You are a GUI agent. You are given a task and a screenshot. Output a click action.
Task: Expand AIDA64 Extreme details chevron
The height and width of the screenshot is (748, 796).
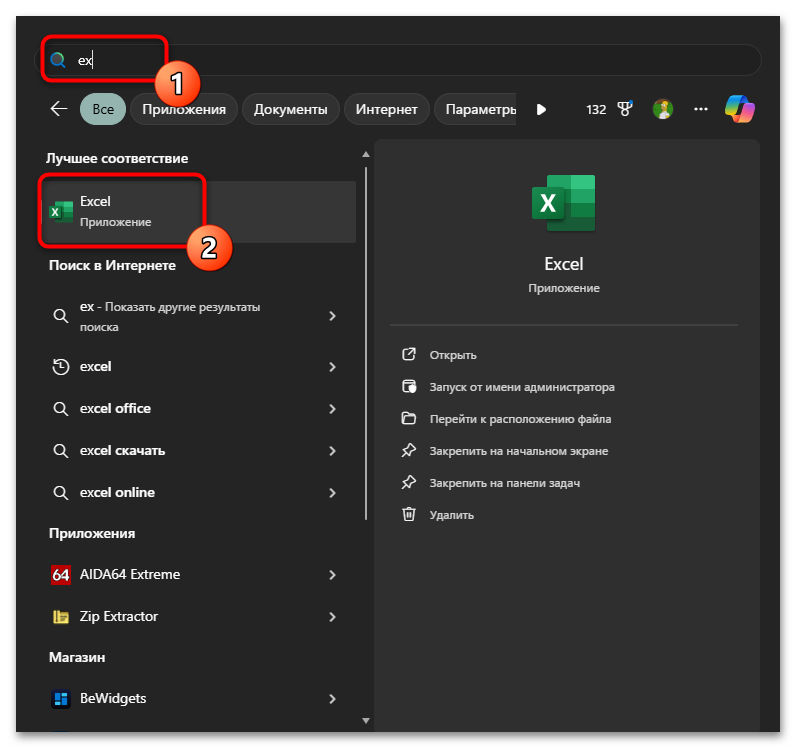pyautogui.click(x=332, y=575)
